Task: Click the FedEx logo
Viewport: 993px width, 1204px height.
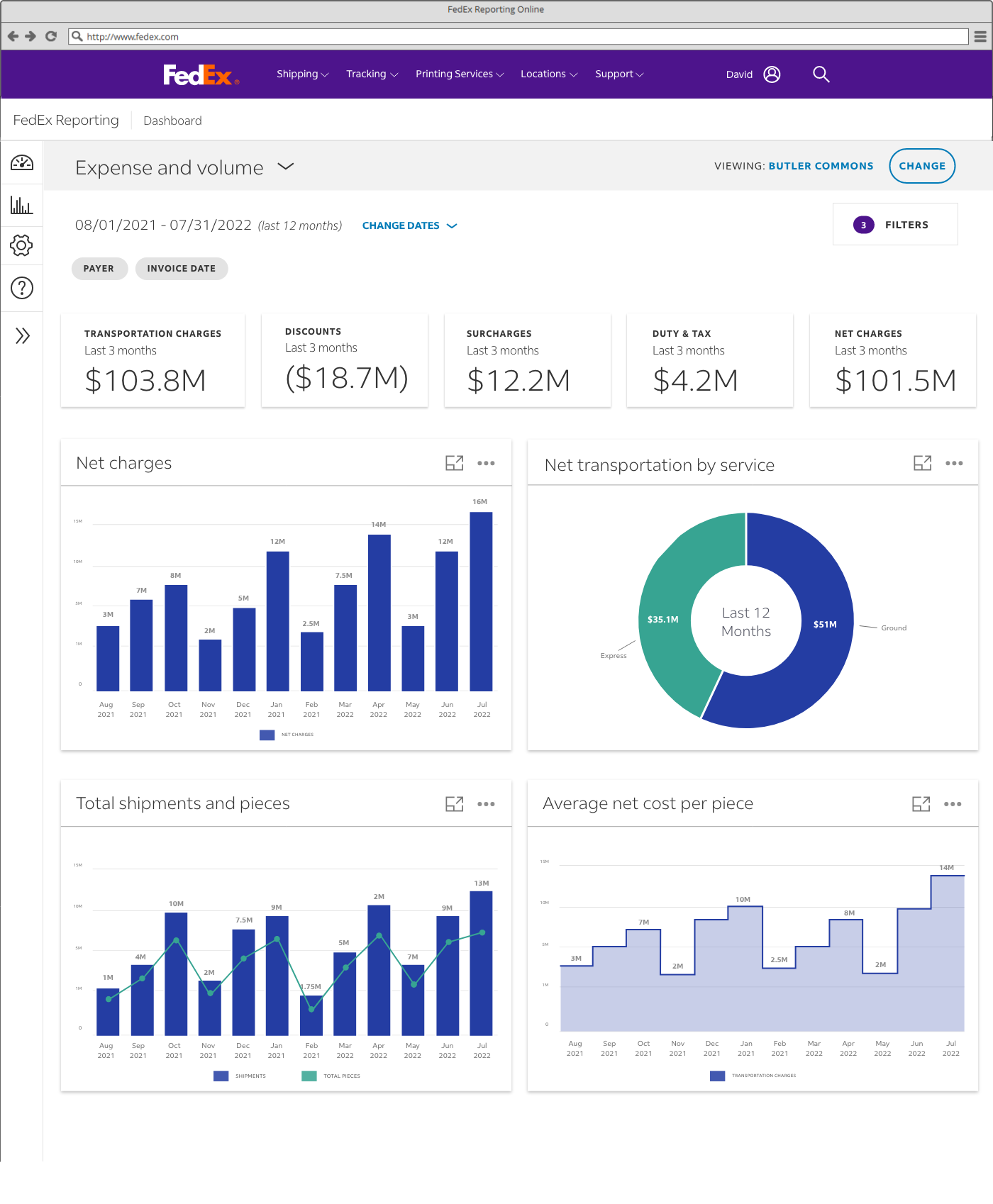Action: 201,74
